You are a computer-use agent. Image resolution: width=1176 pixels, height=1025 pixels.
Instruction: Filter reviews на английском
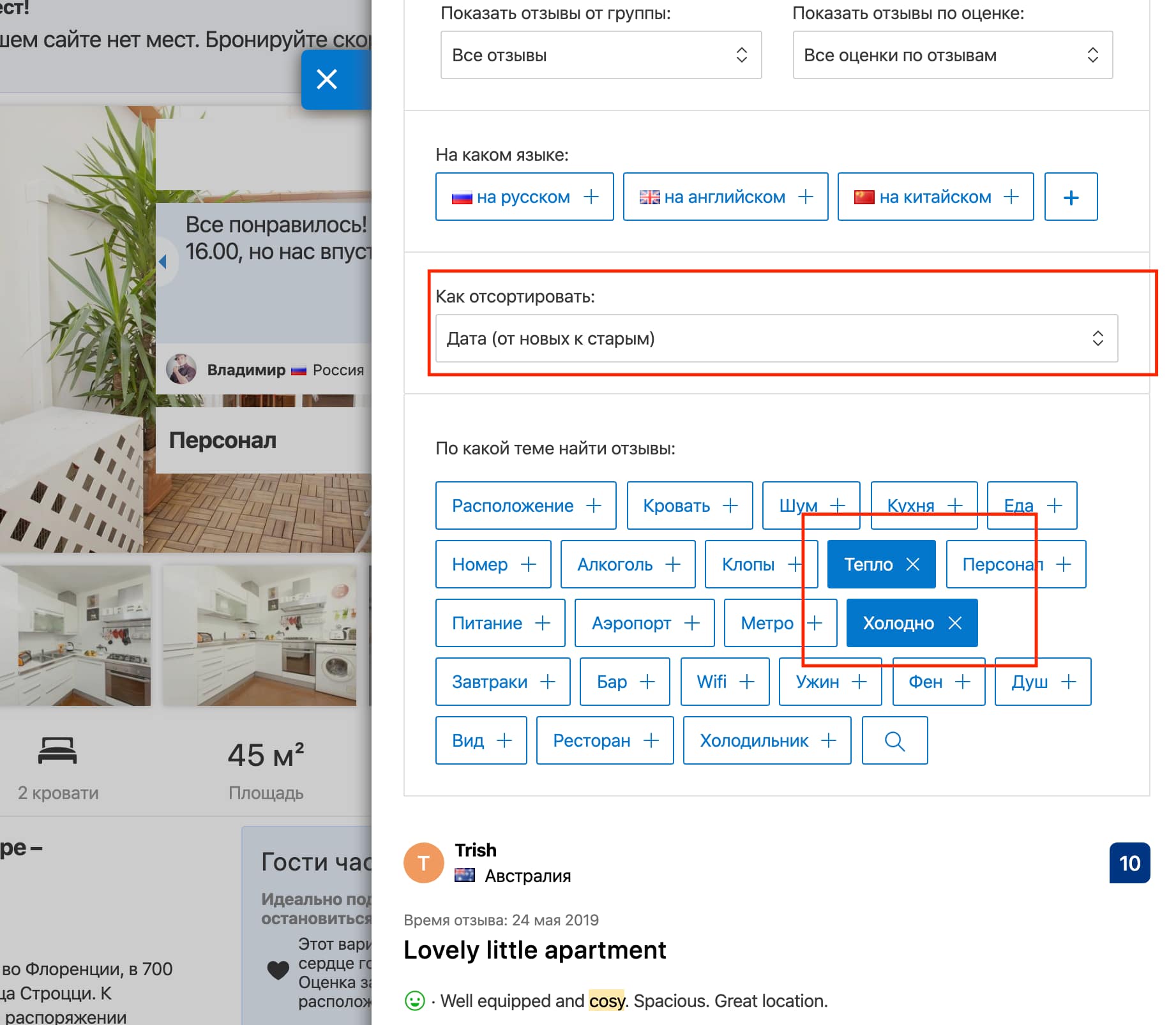[x=725, y=197]
